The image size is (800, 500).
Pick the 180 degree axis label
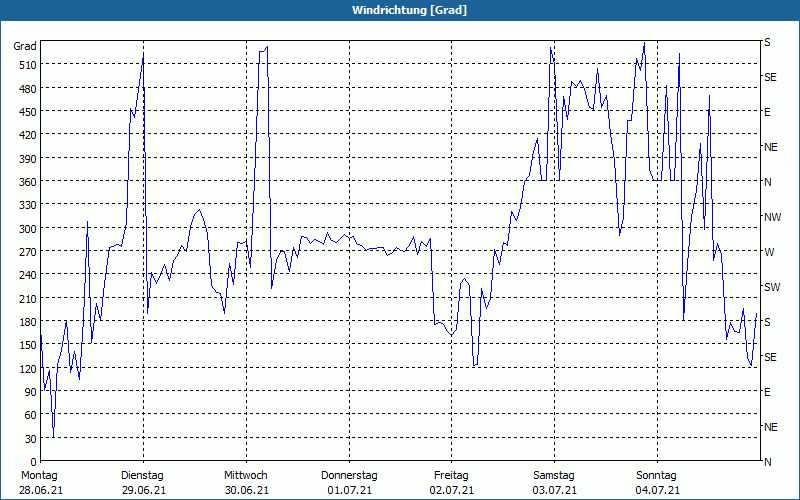28,322
